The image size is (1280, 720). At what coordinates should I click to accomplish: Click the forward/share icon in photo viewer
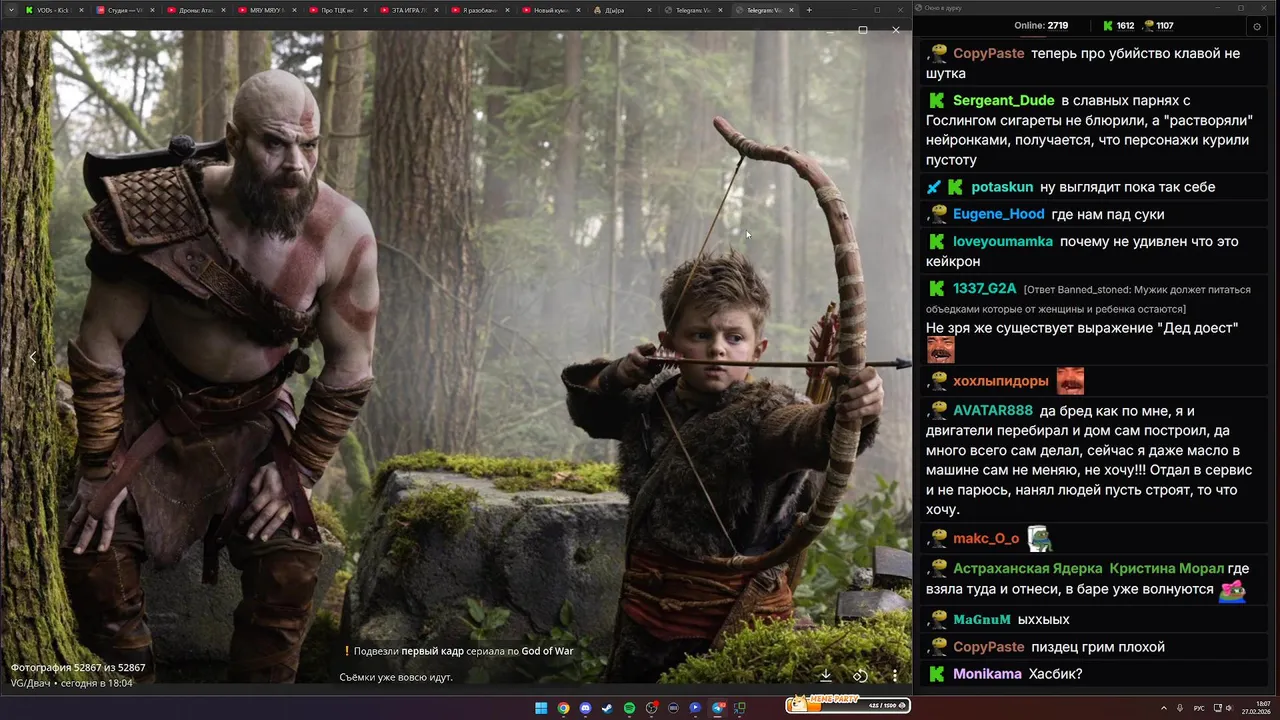pyautogui.click(x=859, y=676)
